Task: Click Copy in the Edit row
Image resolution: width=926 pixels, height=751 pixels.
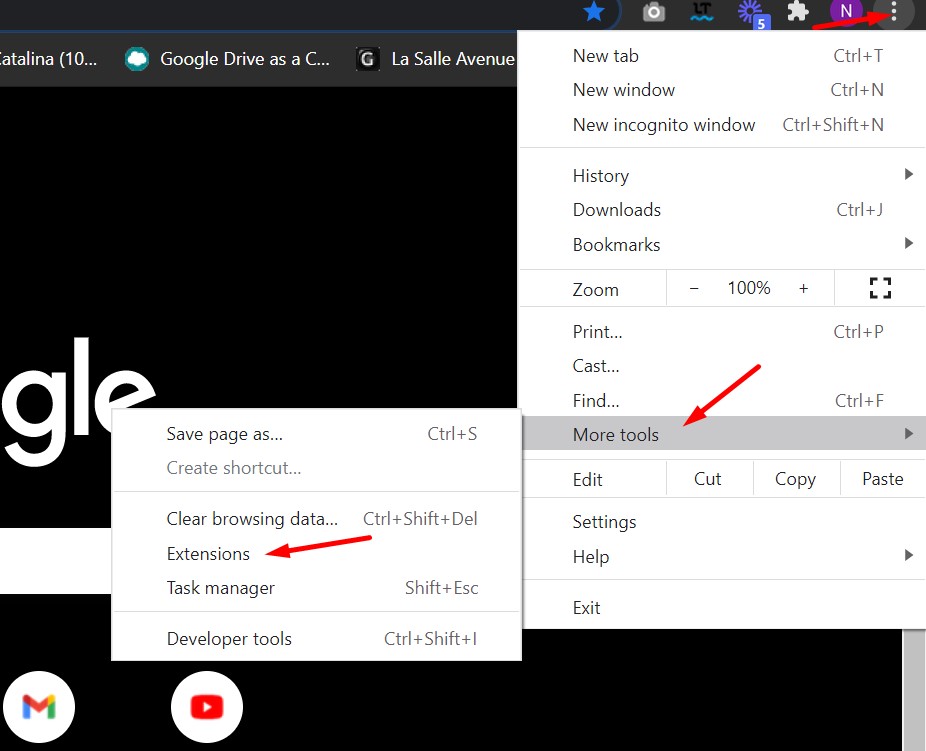Action: tap(795, 479)
